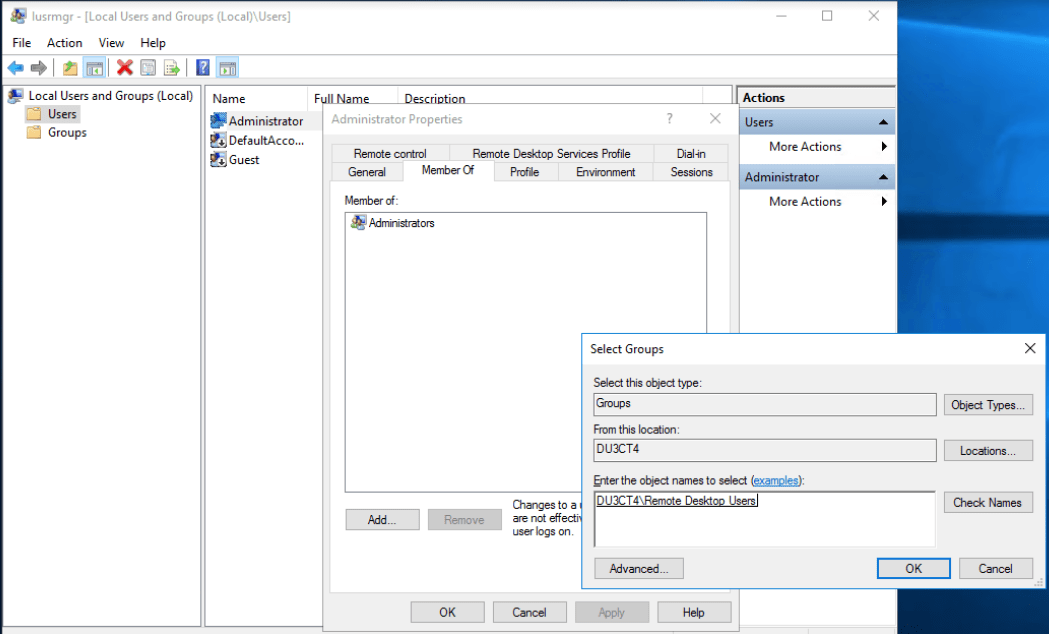Click the Export List toolbar icon
This screenshot has height=634, width=1049.
(x=172, y=68)
